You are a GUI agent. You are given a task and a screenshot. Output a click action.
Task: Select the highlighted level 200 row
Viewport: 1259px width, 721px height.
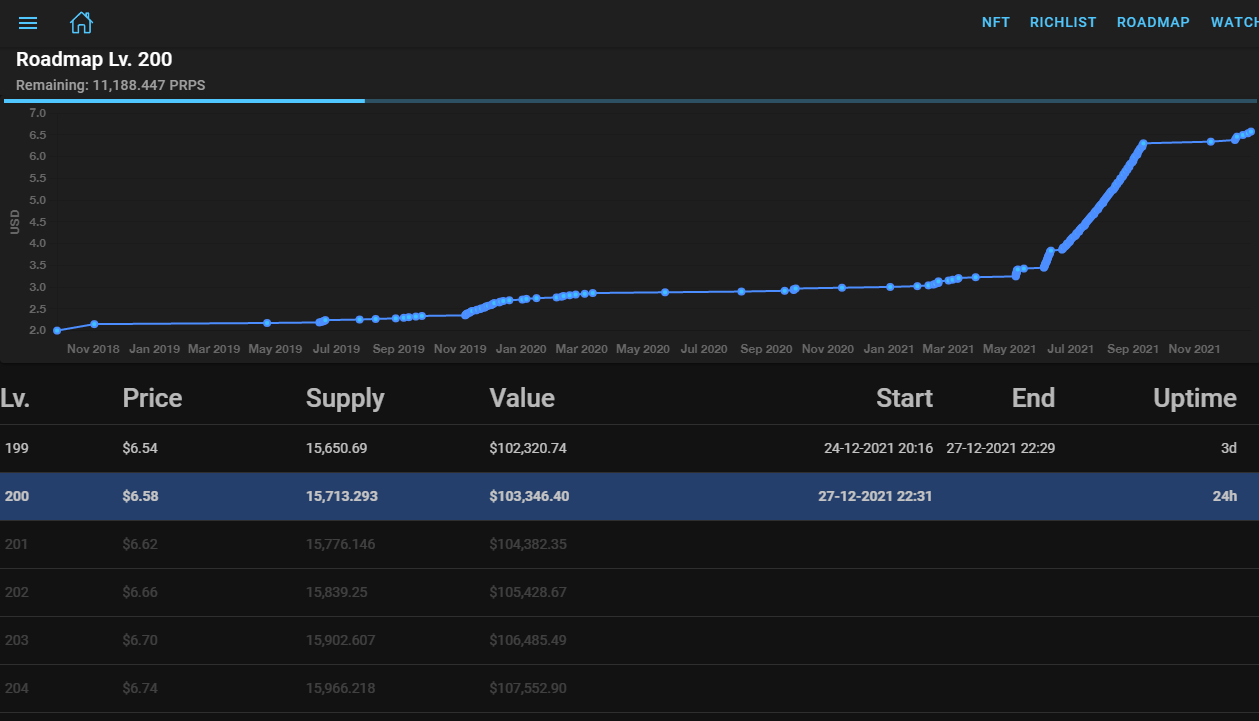[x=629, y=496]
